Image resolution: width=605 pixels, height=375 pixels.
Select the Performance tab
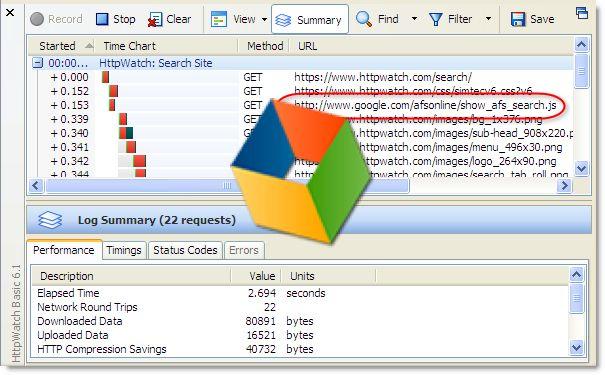click(64, 250)
